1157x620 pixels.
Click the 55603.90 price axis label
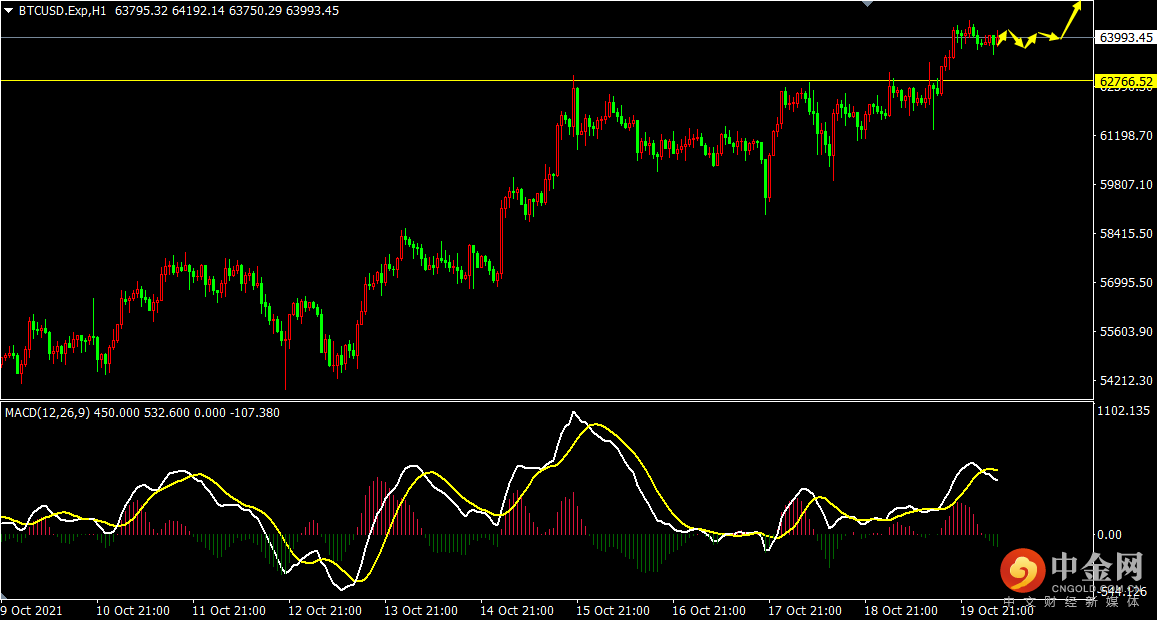click(1126, 331)
